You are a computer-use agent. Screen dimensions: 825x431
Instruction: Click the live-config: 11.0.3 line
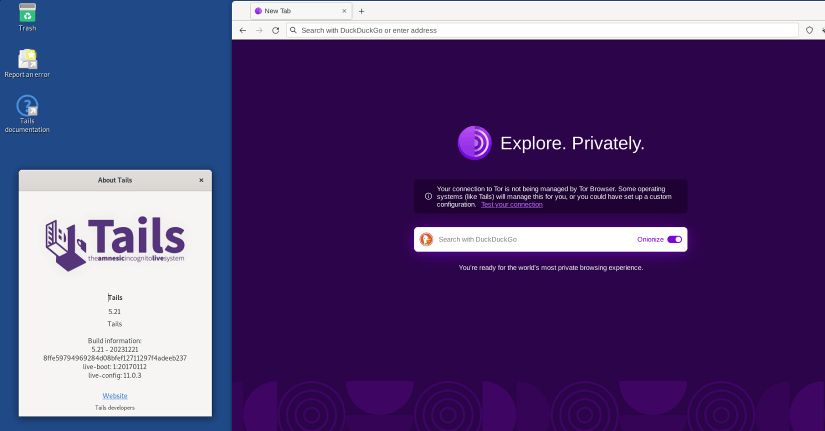click(115, 376)
